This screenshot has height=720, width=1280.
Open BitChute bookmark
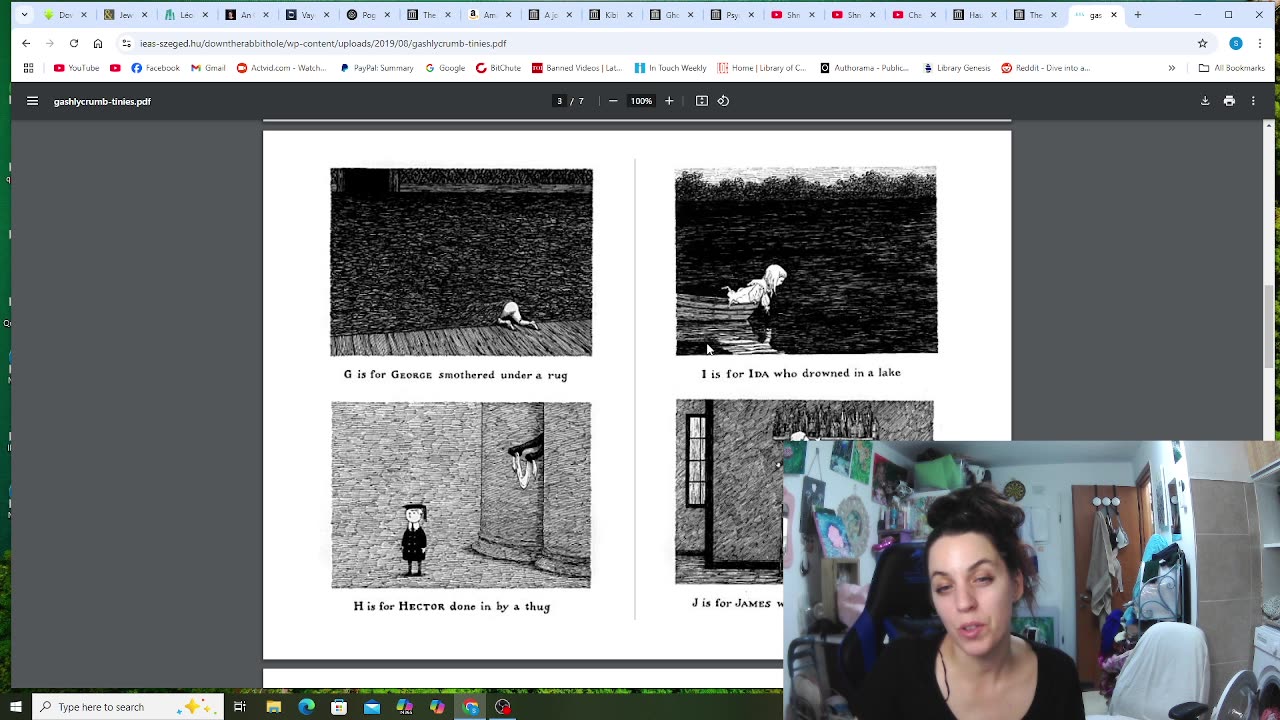(x=498, y=68)
